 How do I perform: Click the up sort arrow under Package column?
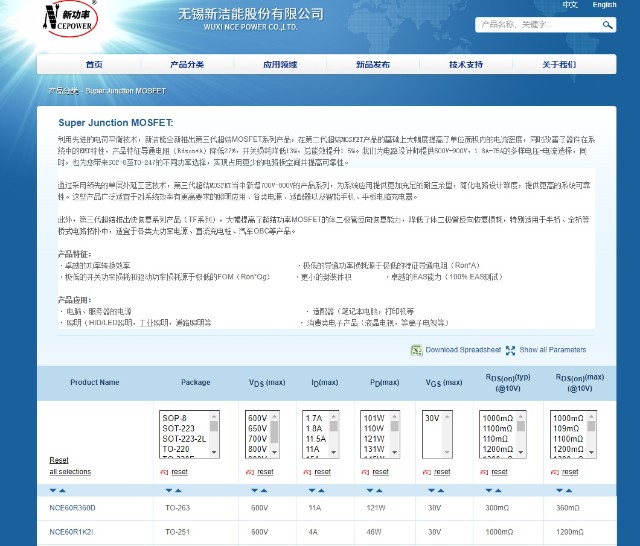coord(178,490)
